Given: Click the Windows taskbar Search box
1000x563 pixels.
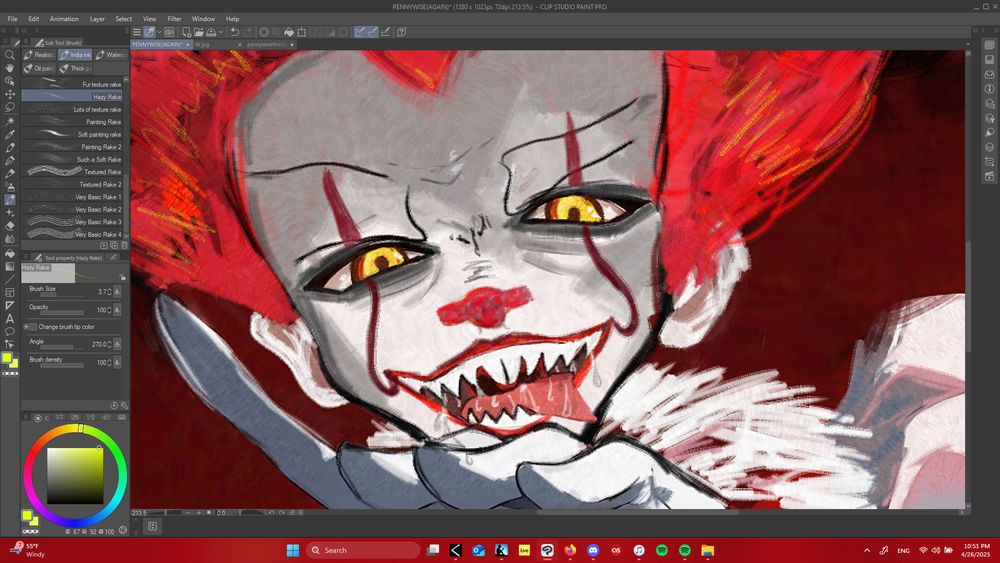Looking at the screenshot, I should pos(363,550).
